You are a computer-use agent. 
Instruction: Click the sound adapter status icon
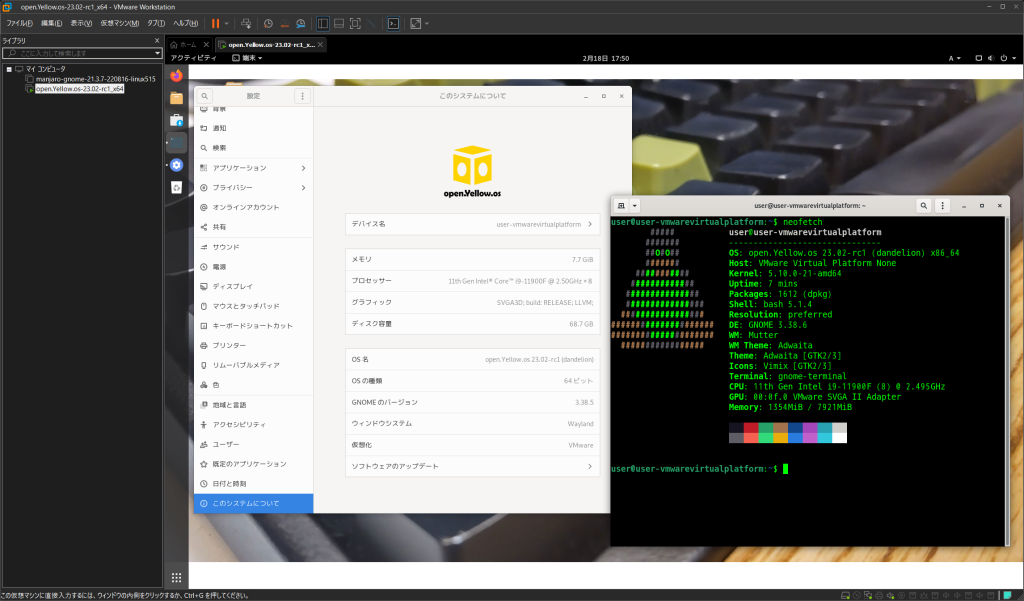point(890,594)
